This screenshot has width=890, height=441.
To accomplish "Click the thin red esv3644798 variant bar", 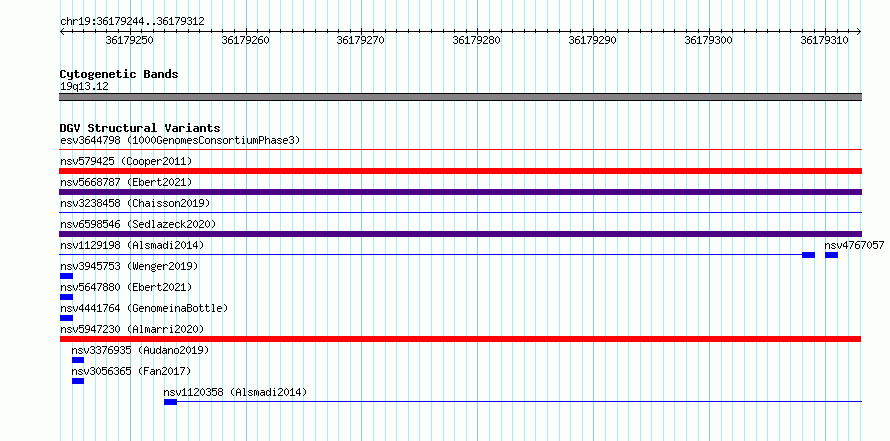I will (x=461, y=150).
